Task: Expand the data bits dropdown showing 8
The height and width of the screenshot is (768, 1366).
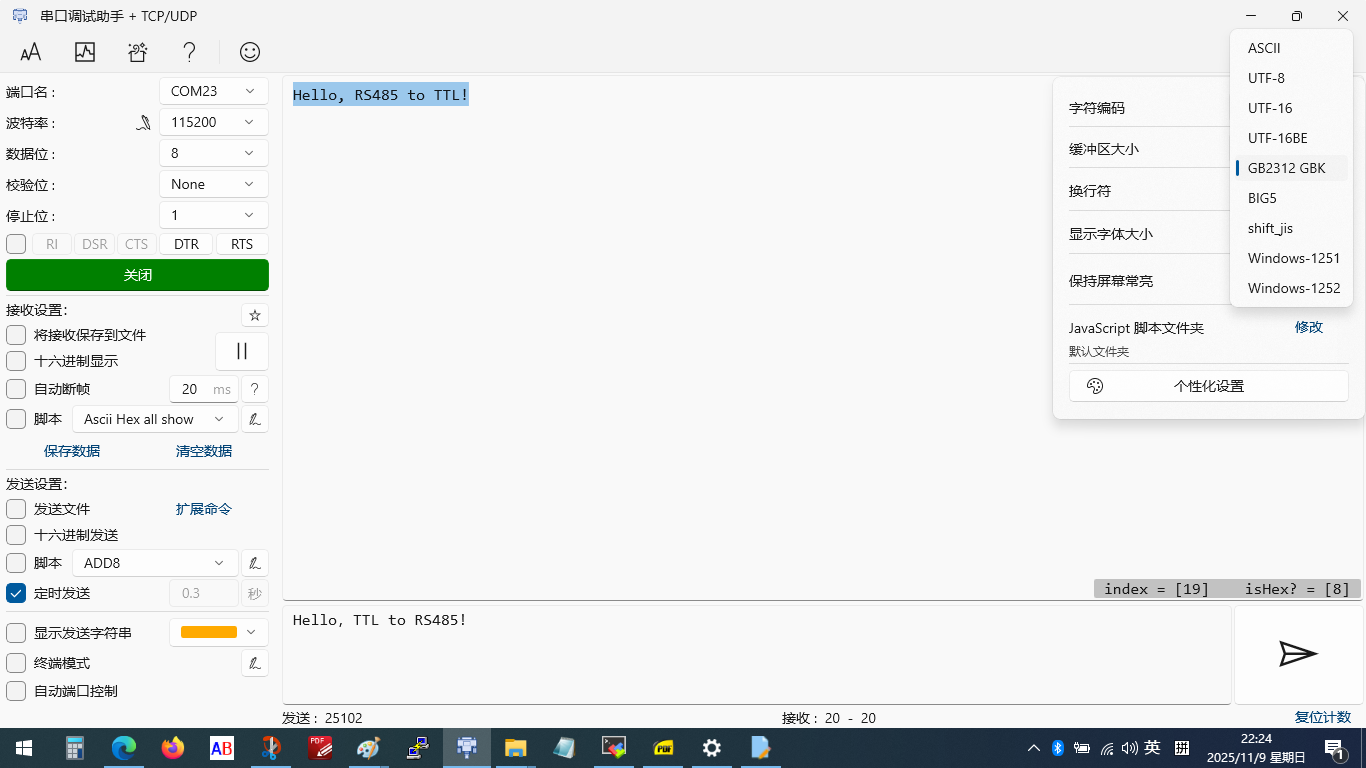Action: point(214,153)
